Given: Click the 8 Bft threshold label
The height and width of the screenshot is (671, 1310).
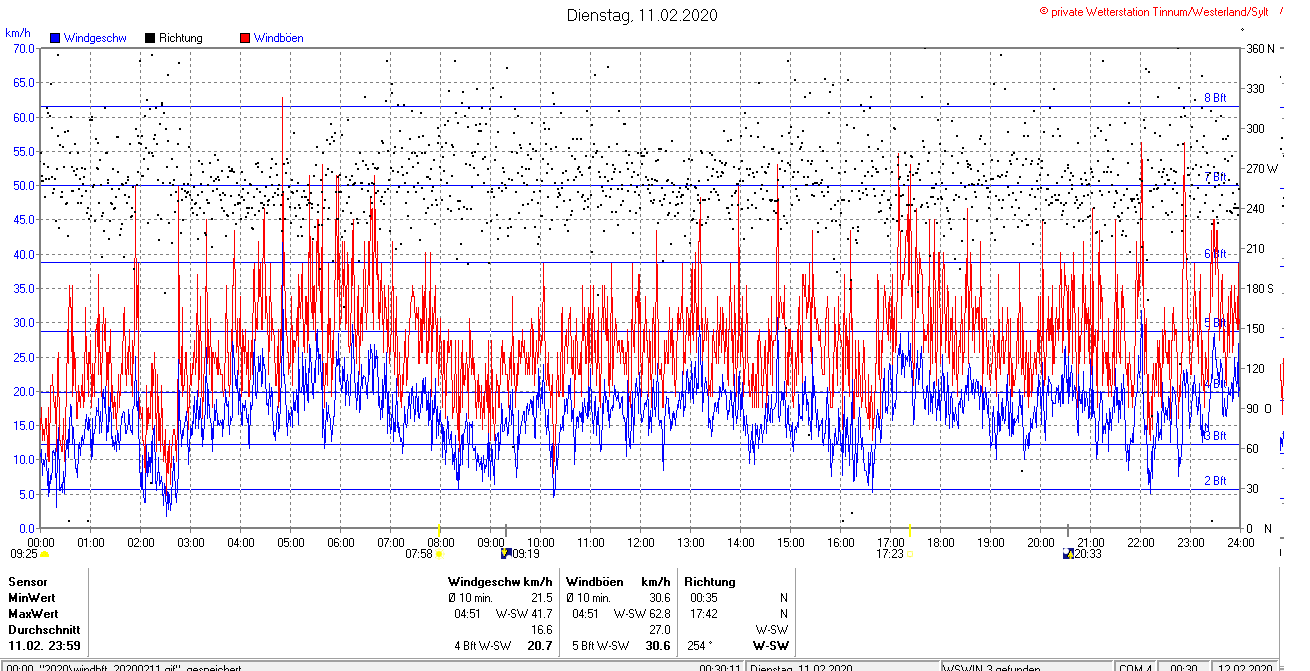Looking at the screenshot, I should pos(1214,98).
